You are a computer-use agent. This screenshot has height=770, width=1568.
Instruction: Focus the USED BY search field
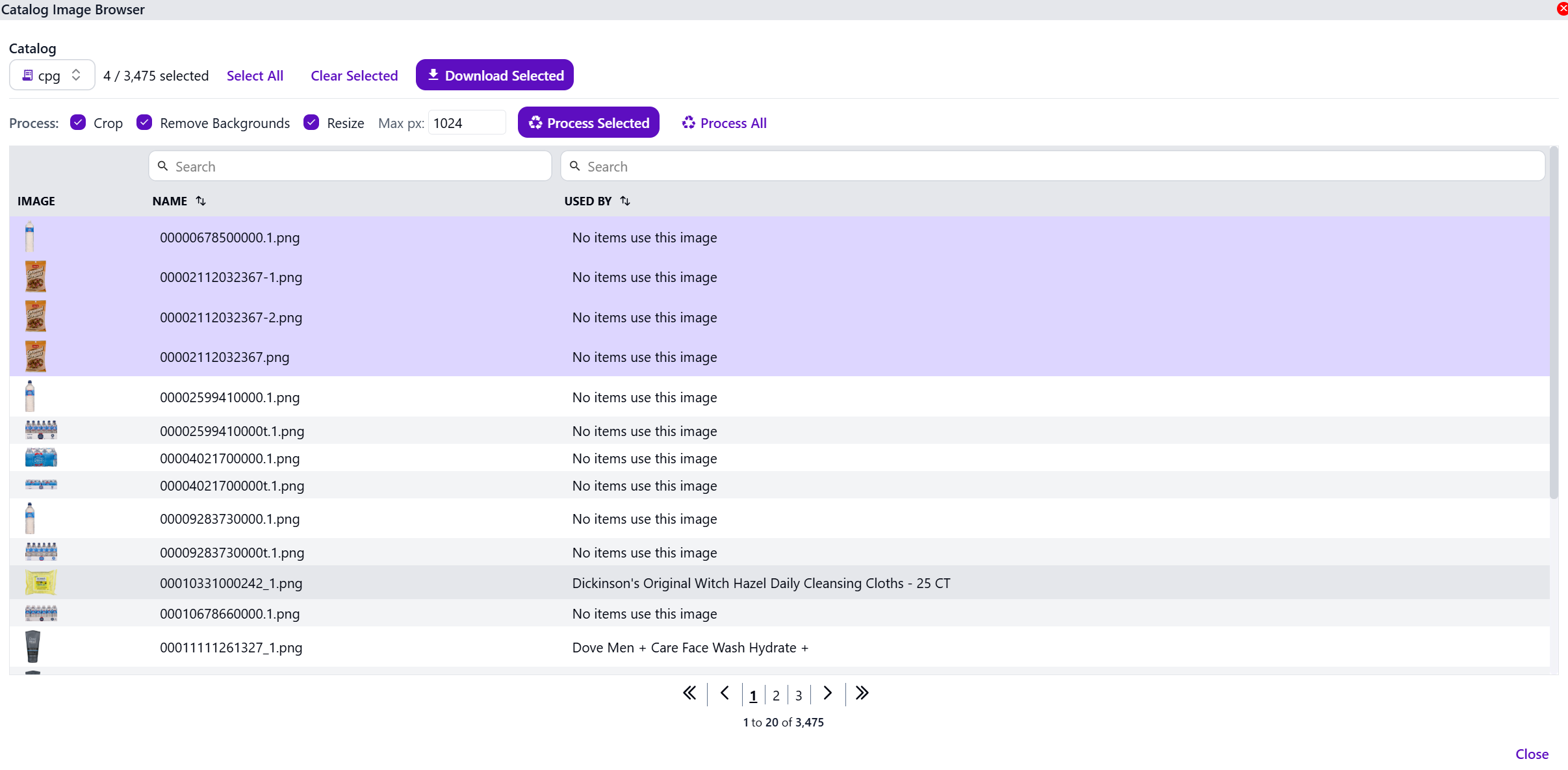1053,166
